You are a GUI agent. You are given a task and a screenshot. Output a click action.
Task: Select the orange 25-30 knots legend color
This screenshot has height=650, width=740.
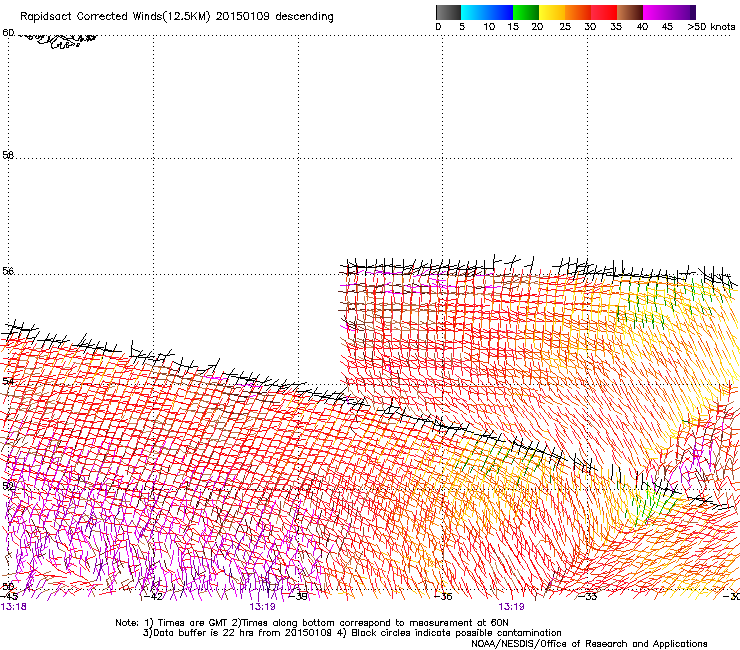pos(578,12)
